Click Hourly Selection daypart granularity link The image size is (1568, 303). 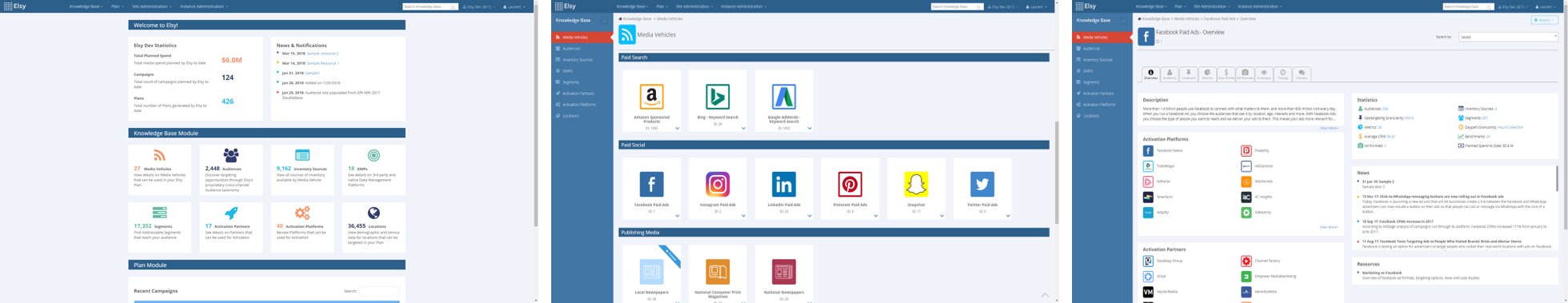pos(1510,127)
